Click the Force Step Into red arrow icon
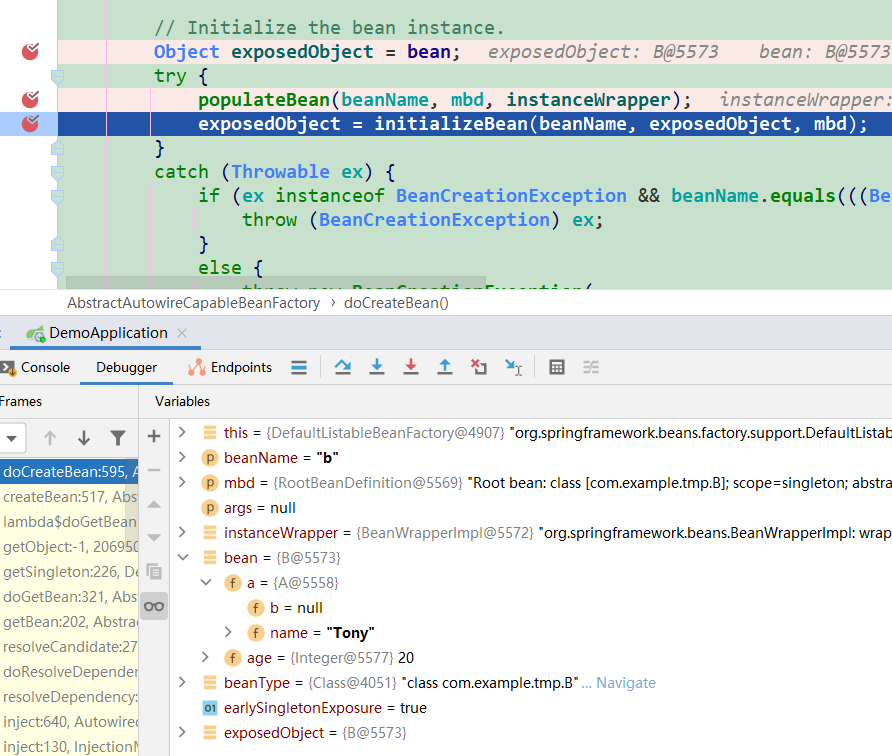Screen dimensions: 892x756 (411, 367)
